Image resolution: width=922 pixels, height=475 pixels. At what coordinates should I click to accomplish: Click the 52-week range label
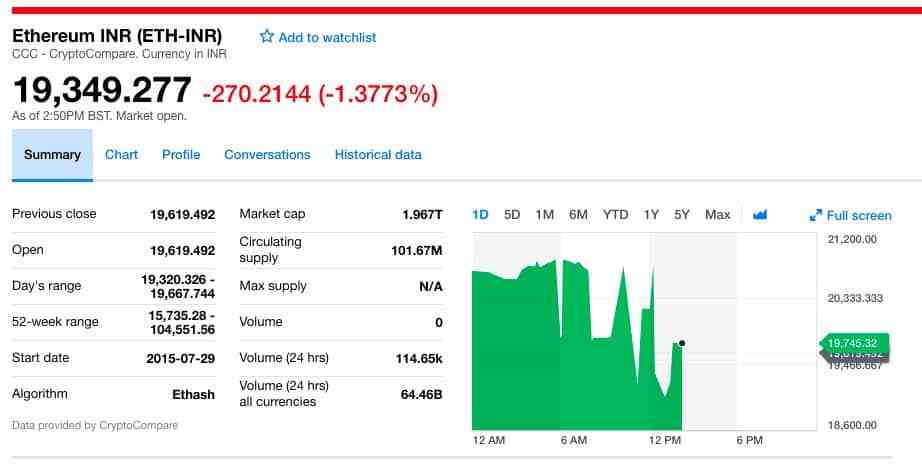point(55,322)
